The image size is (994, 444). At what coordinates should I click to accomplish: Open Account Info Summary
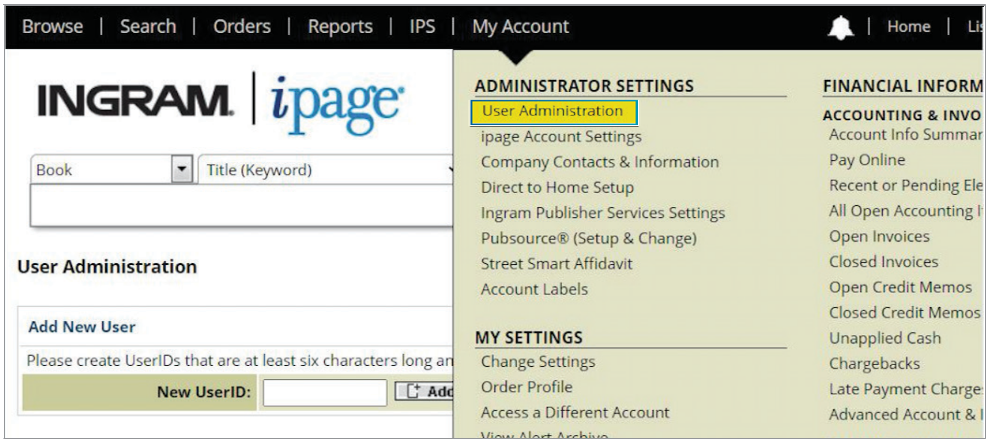[905, 134]
